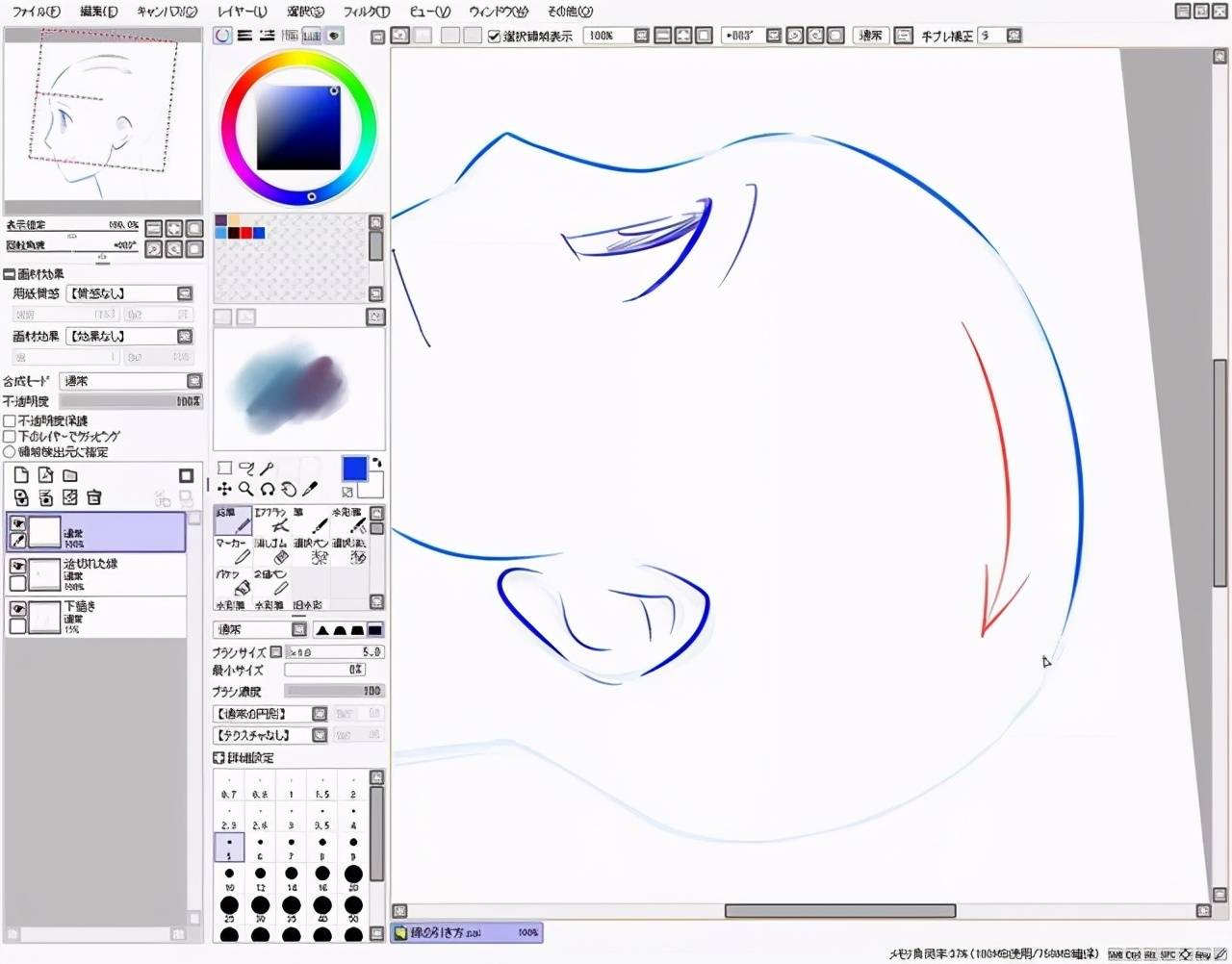Select the Pencil brush tool
Image resolution: width=1232 pixels, height=964 pixels.
[233, 520]
